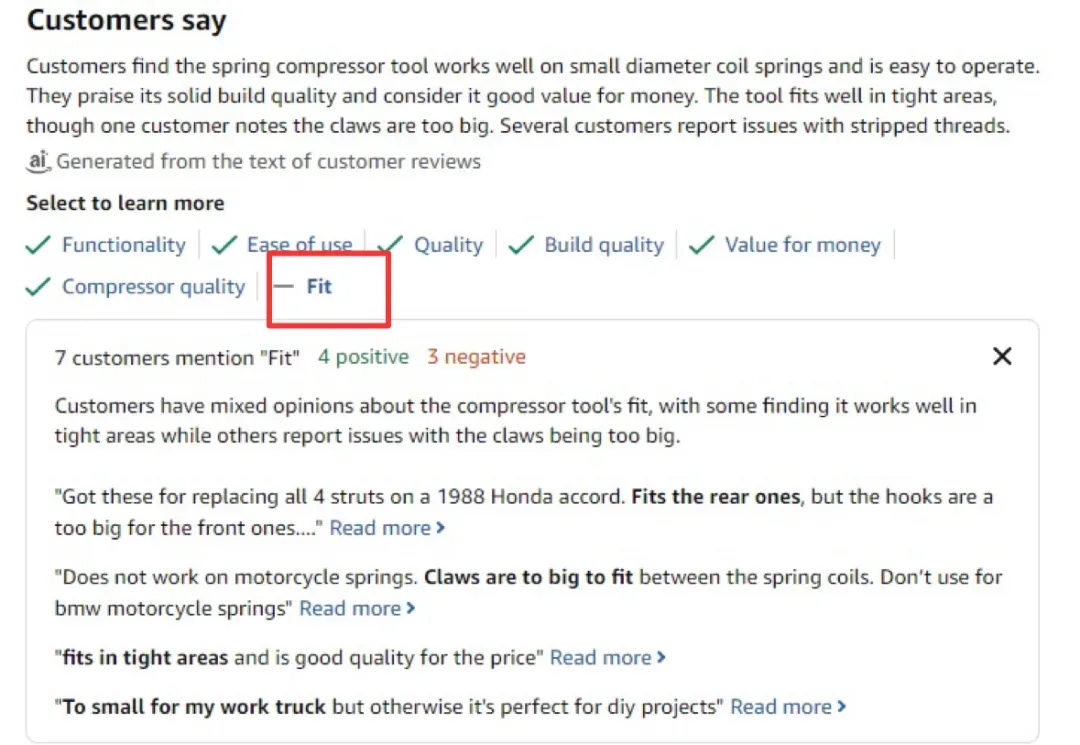Screen dimensions: 1080x745
Task: Filter by the 4 positive mentions
Action: click(363, 357)
